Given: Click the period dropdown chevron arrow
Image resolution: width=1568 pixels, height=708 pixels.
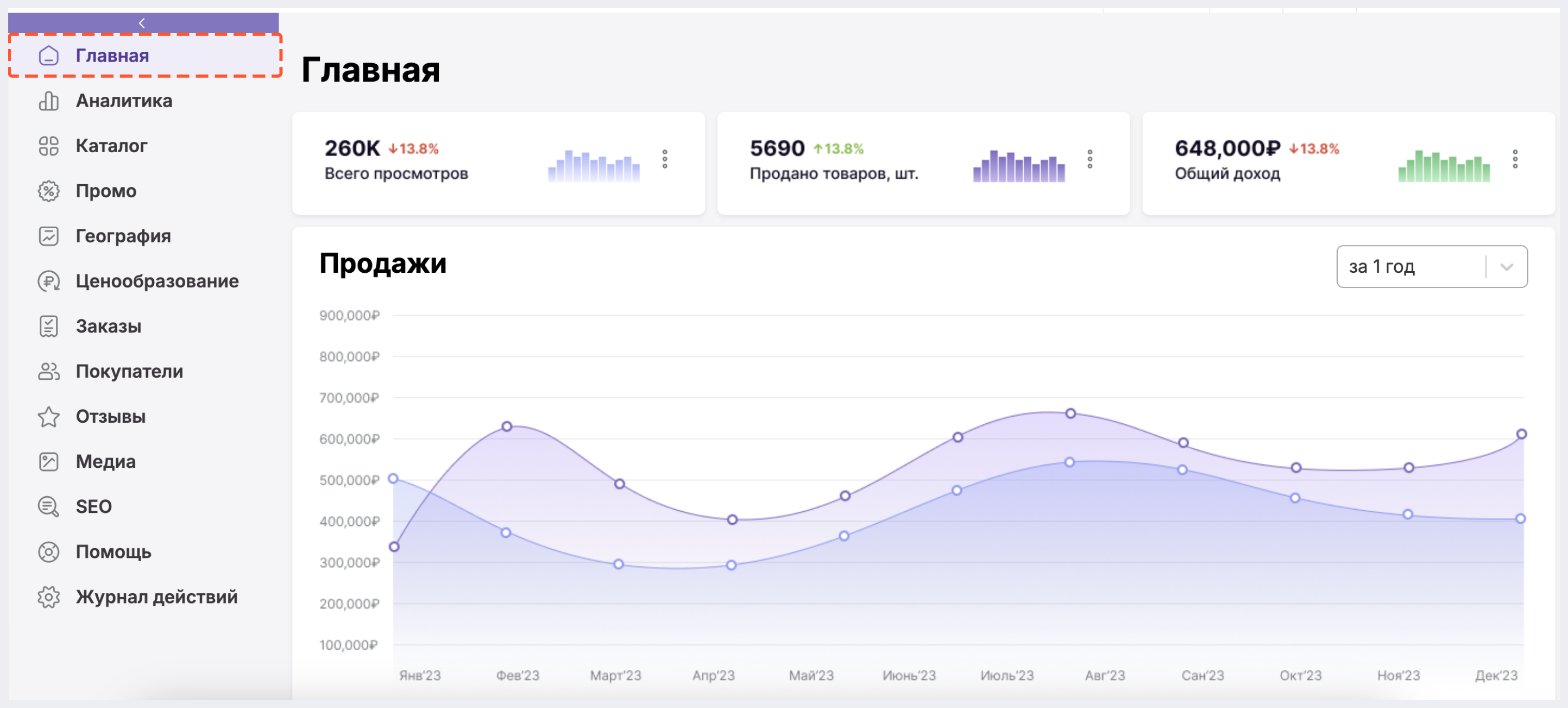Looking at the screenshot, I should pos(1506,267).
